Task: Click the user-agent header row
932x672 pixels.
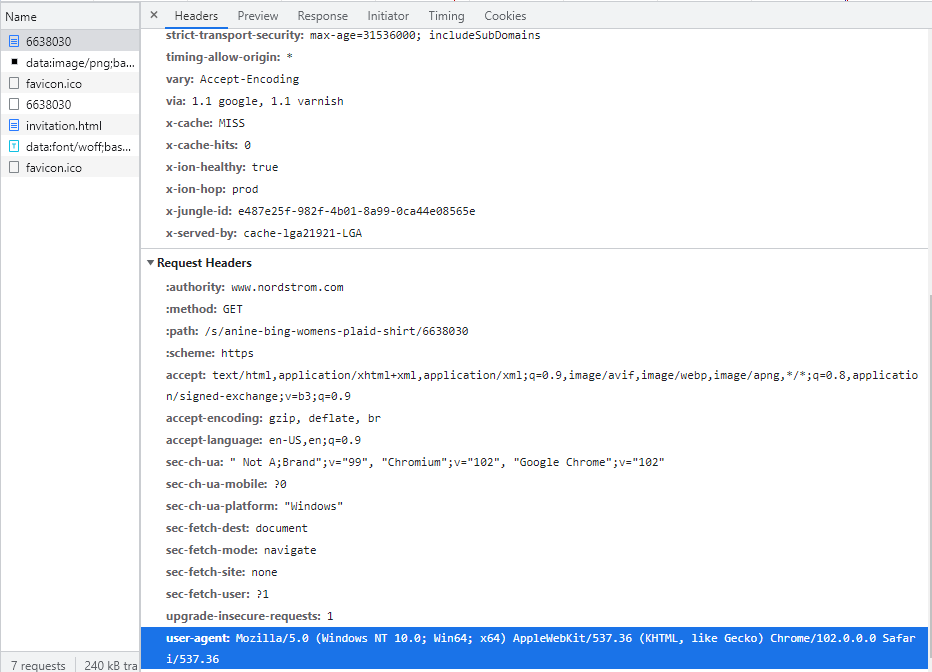Action: click(534, 648)
